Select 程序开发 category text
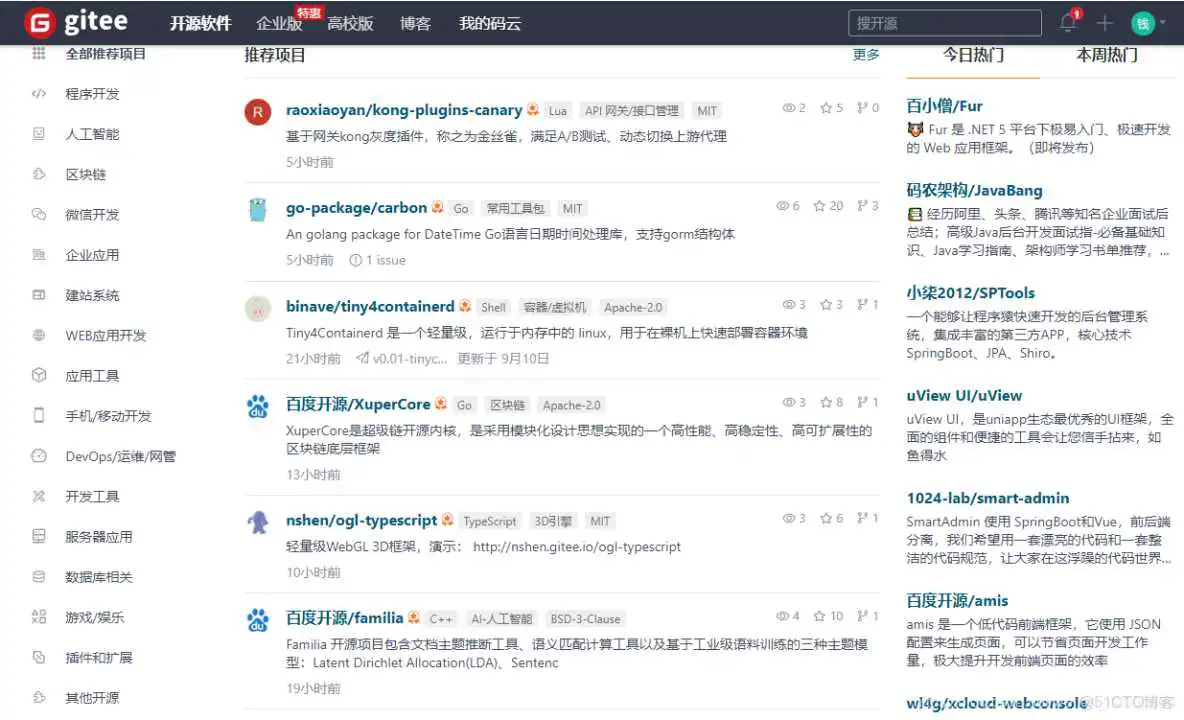The height and width of the screenshot is (720, 1184). click(x=92, y=94)
